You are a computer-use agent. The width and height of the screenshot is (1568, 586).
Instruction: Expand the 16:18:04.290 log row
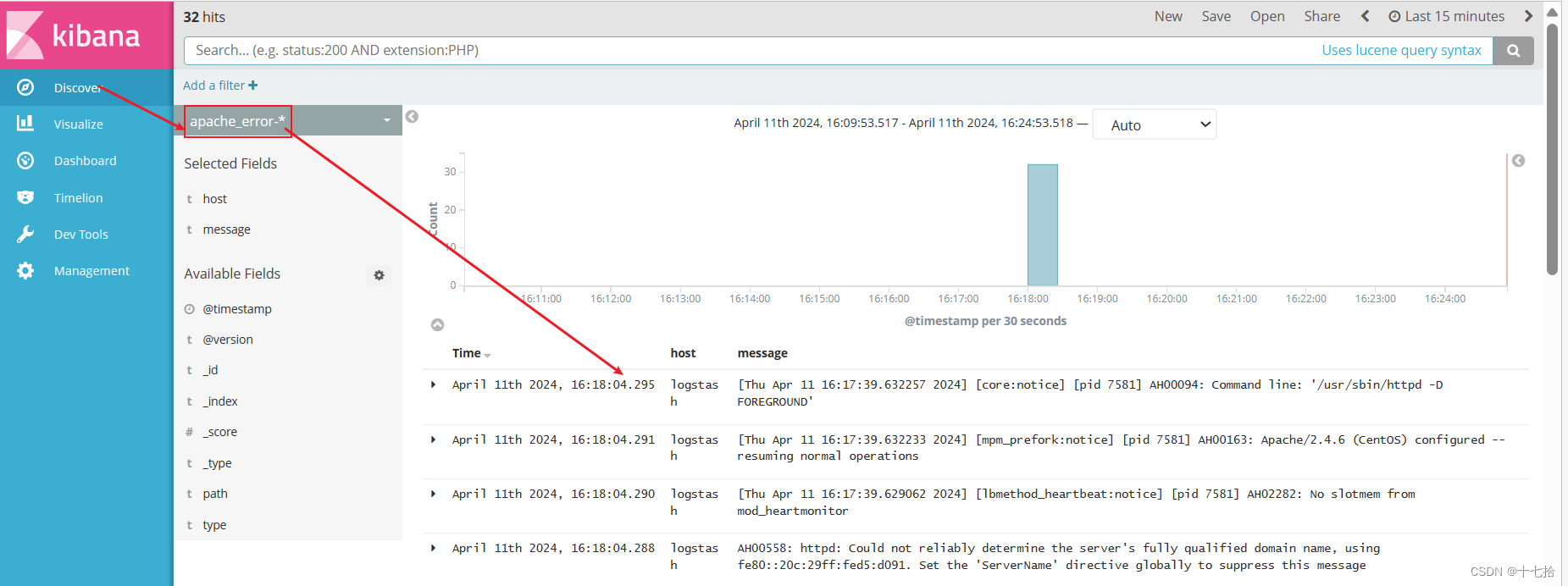433,494
